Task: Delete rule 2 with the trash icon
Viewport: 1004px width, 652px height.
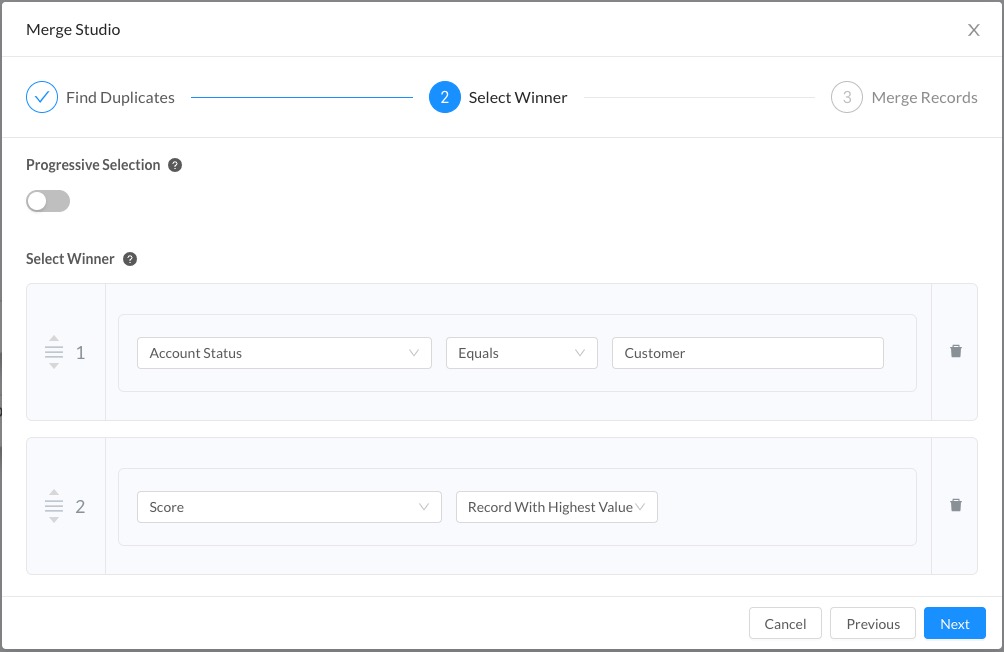Action: pos(955,505)
